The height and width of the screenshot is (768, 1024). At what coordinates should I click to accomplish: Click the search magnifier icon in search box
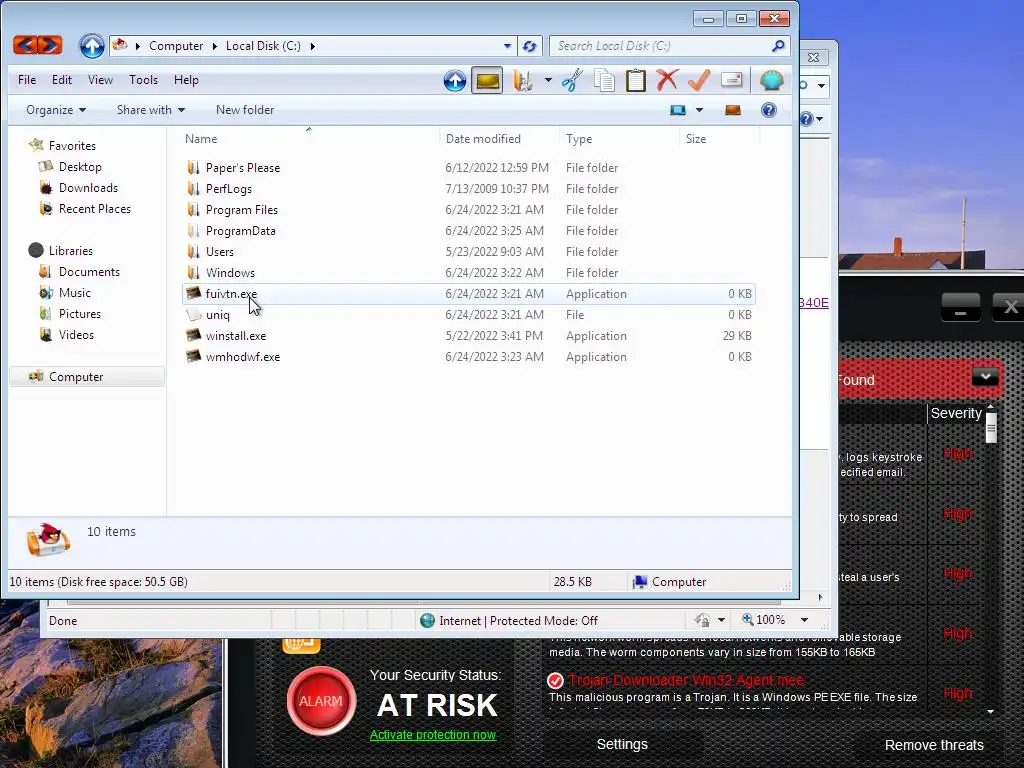[778, 46]
